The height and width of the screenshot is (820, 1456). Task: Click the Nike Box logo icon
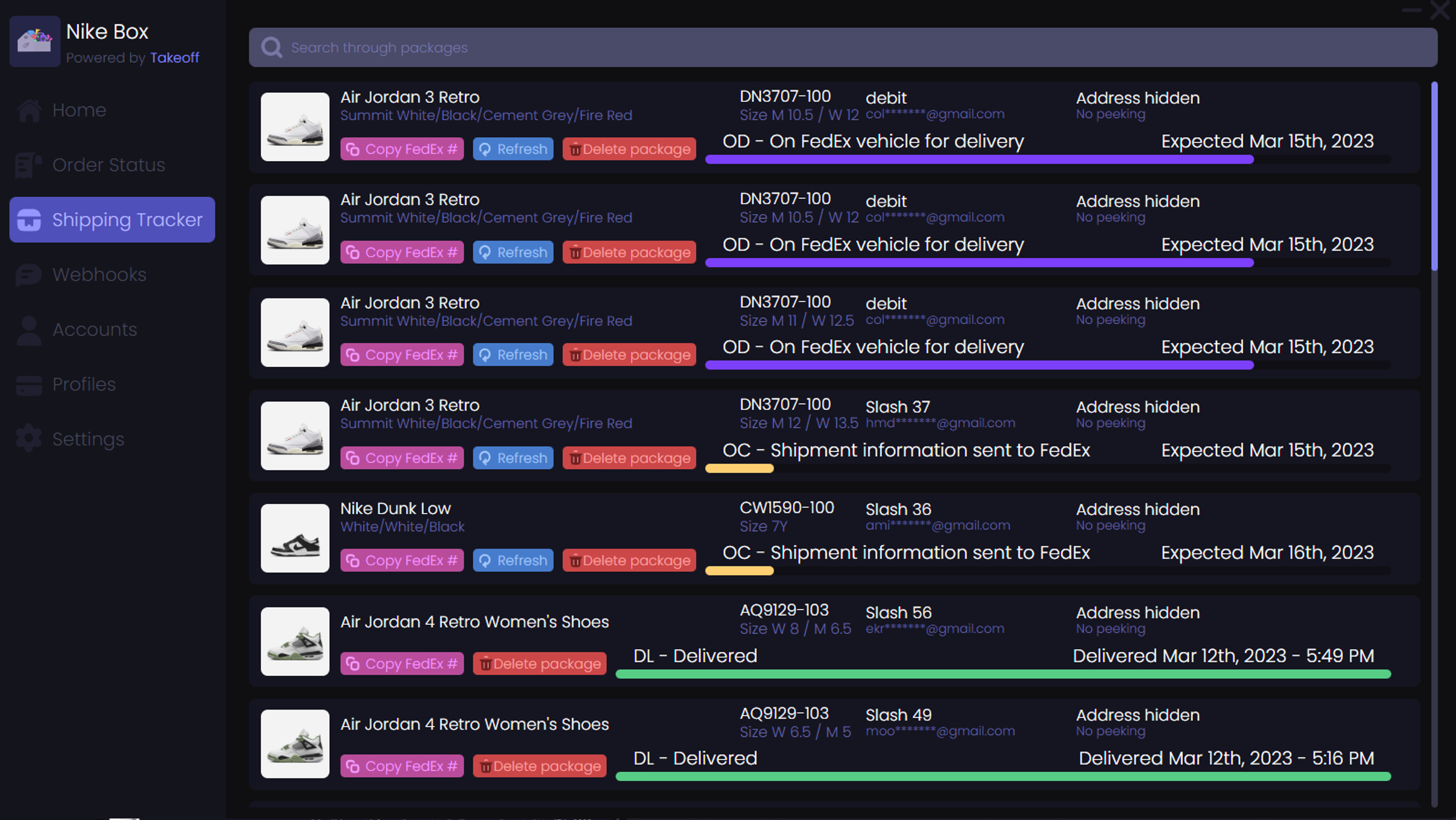click(35, 42)
